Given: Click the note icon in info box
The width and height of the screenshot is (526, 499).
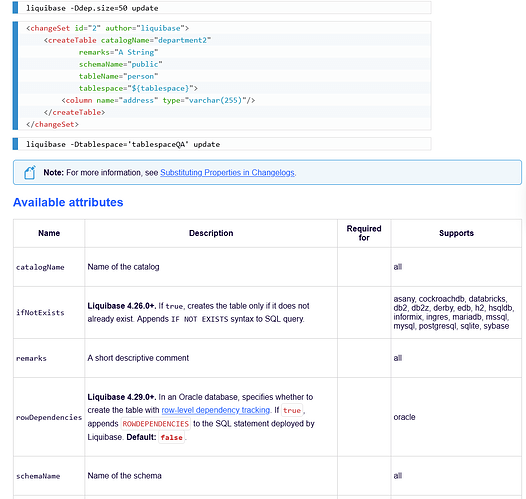Looking at the screenshot, I should point(30,172).
